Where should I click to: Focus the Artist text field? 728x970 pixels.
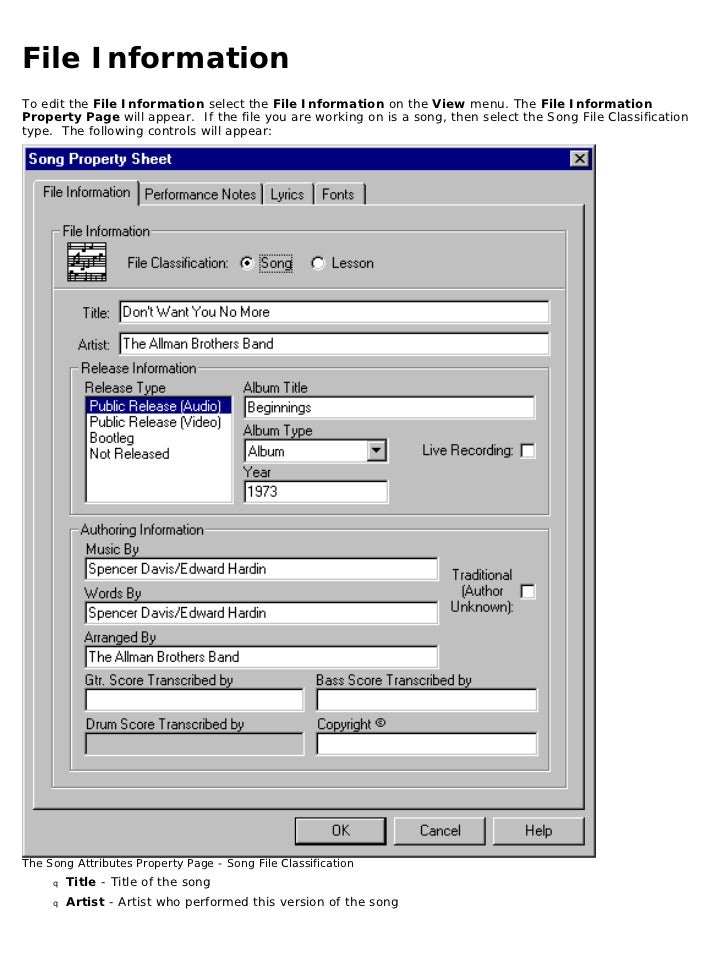tap(334, 343)
